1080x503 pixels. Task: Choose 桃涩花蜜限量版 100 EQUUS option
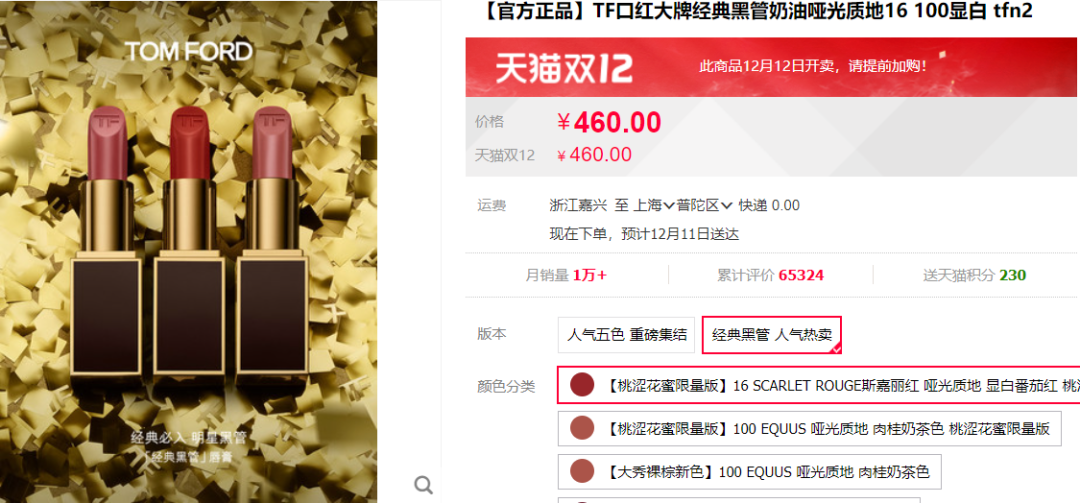coord(809,429)
